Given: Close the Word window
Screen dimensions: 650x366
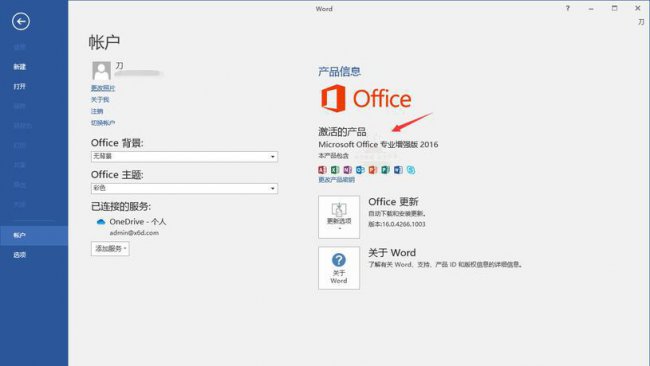Looking at the screenshot, I should [x=638, y=8].
